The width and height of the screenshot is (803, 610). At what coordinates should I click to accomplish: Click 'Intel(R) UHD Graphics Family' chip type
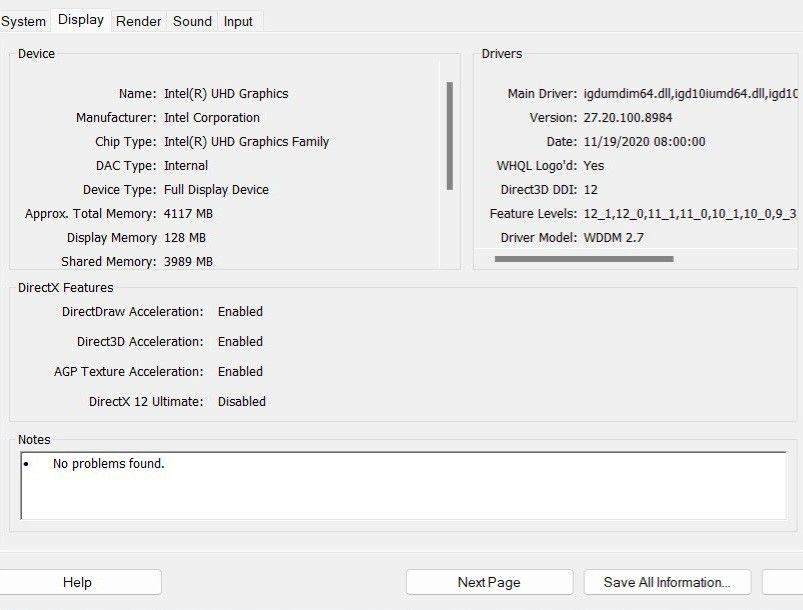tap(246, 142)
